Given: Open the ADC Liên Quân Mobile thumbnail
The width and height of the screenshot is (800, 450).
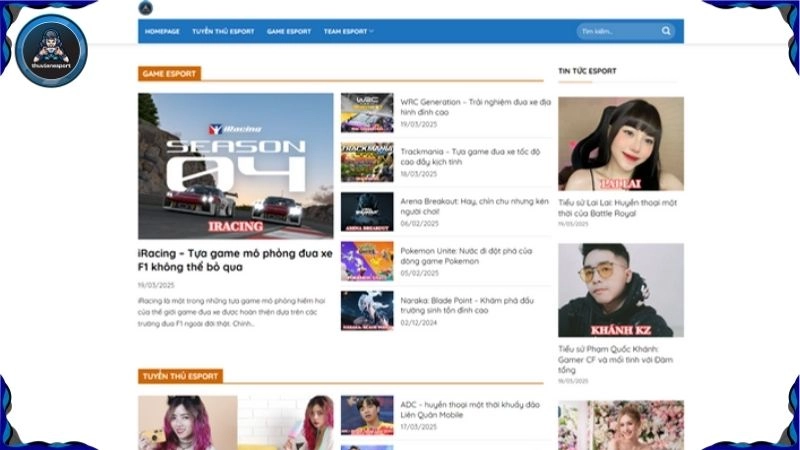Looking at the screenshot, I should (x=367, y=415).
